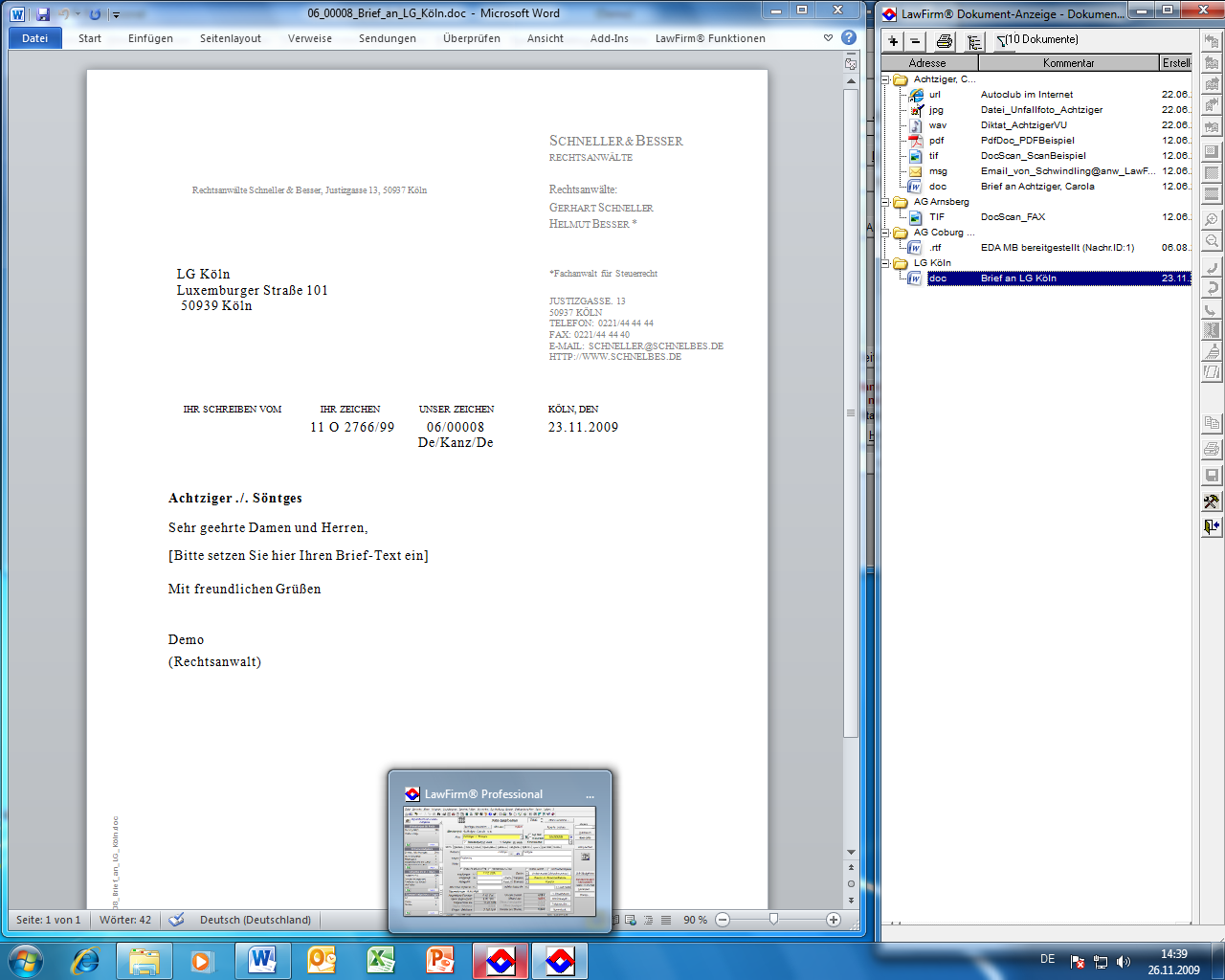This screenshot has width=1225, height=980.
Task: Collapse the LG Köln folder node
Action: pos(886,263)
